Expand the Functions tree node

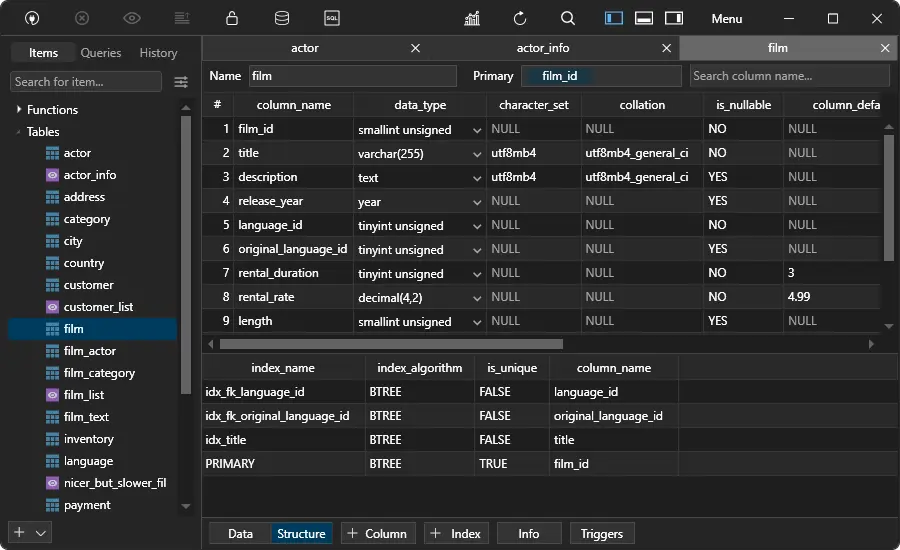pyautogui.click(x=18, y=110)
